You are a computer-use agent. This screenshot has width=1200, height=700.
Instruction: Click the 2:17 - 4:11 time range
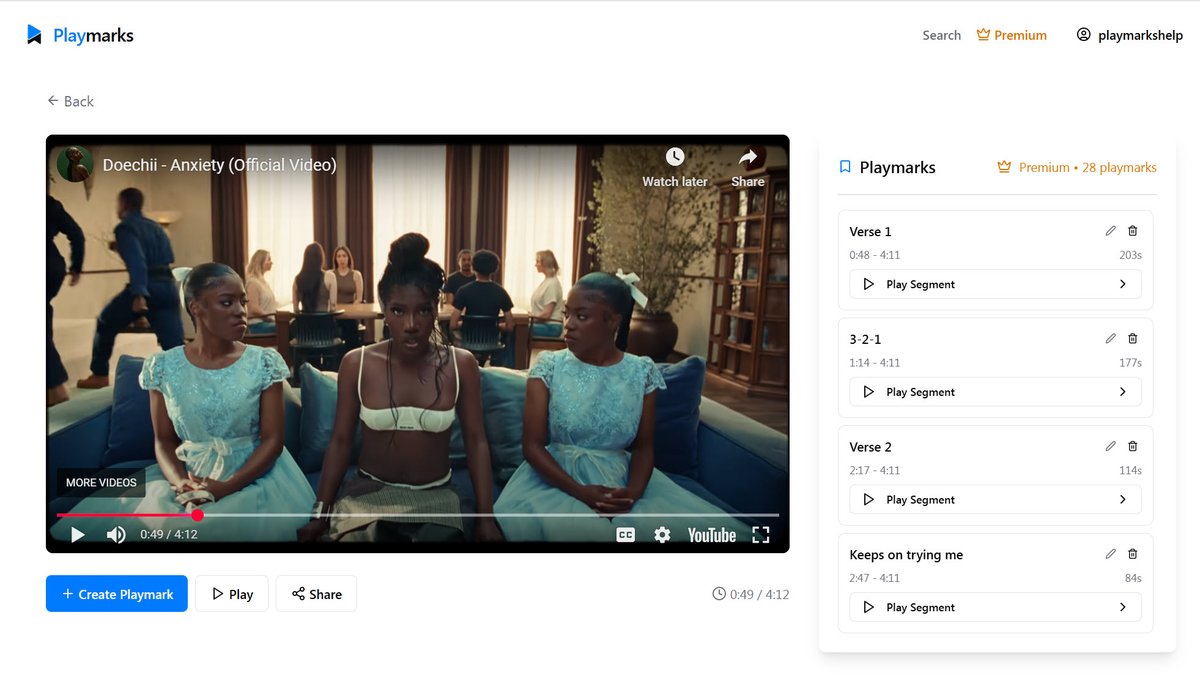[874, 470]
